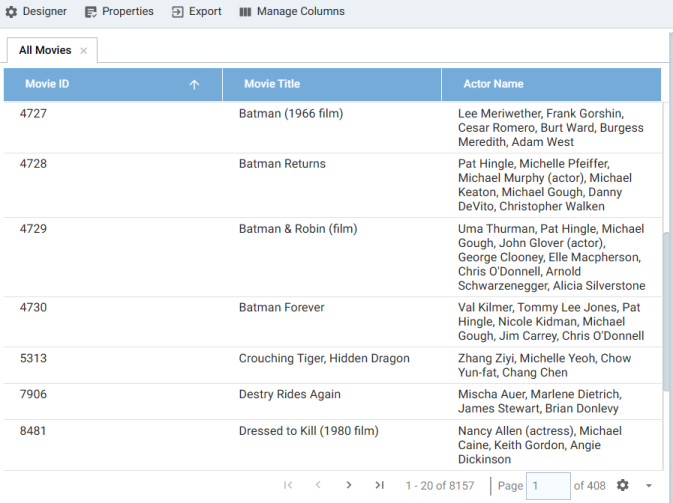Open the Designer gear icon

pyautogui.click(x=11, y=12)
